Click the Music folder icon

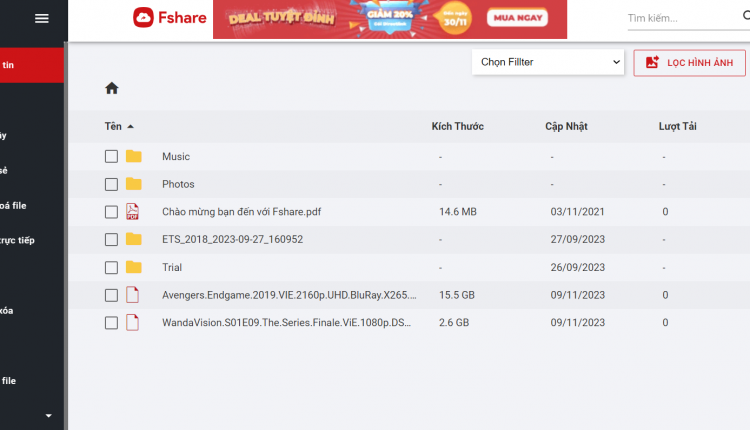pyautogui.click(x=133, y=156)
